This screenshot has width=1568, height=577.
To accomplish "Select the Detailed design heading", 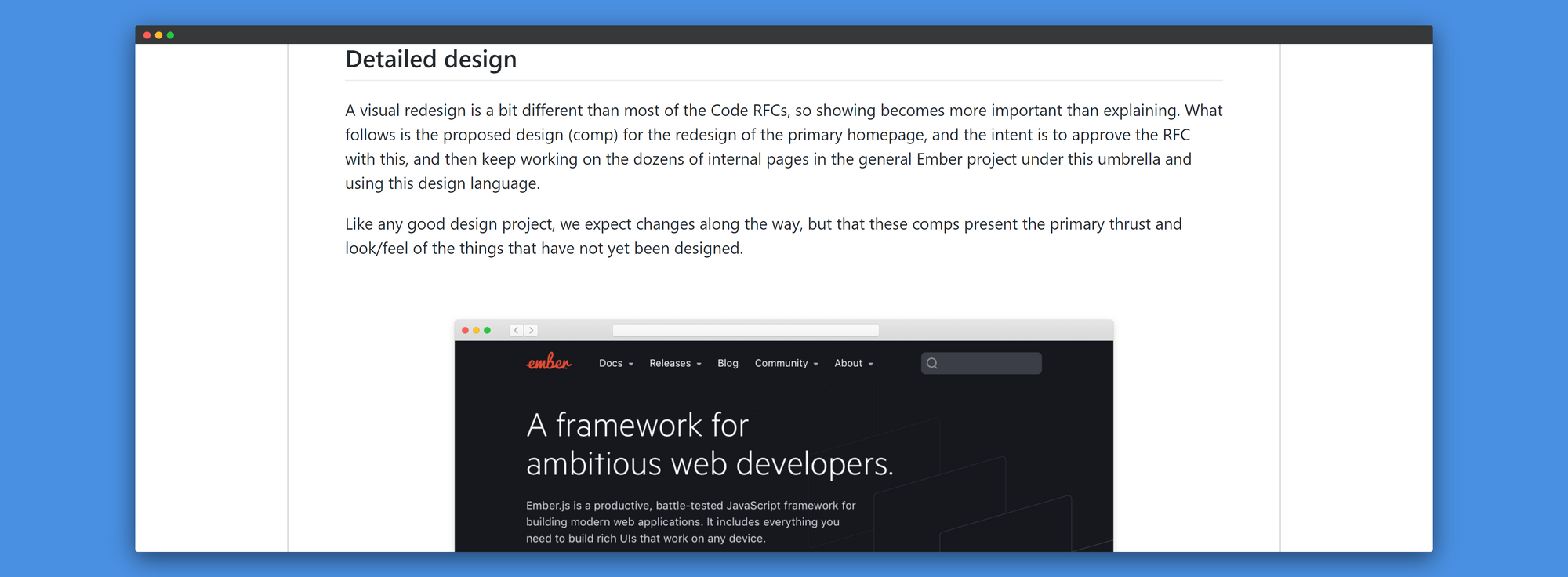I will [431, 60].
